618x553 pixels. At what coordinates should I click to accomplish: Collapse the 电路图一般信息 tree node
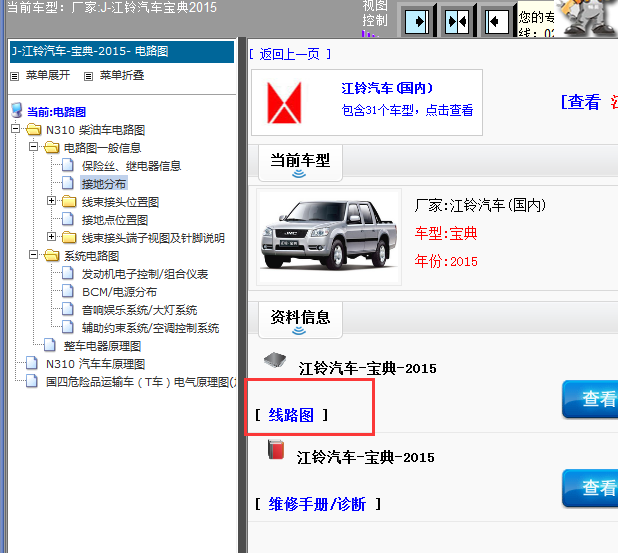(34, 147)
